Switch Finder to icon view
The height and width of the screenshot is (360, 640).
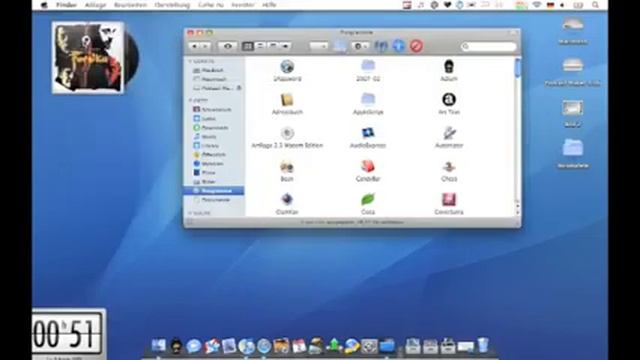[x=247, y=46]
